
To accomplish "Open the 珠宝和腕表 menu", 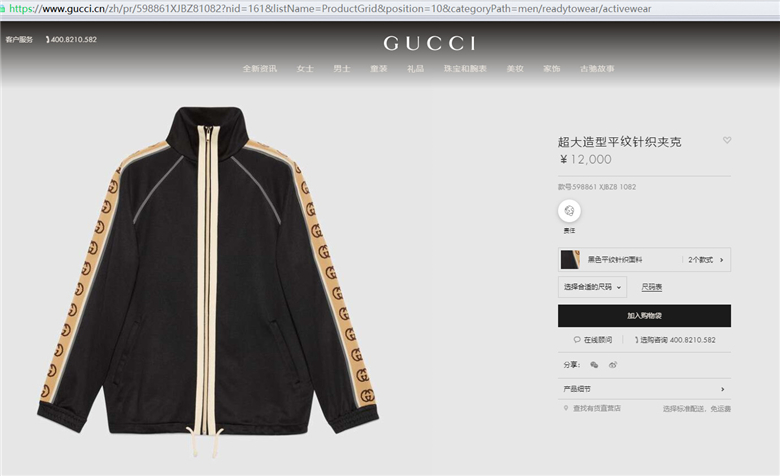I will pos(465,69).
